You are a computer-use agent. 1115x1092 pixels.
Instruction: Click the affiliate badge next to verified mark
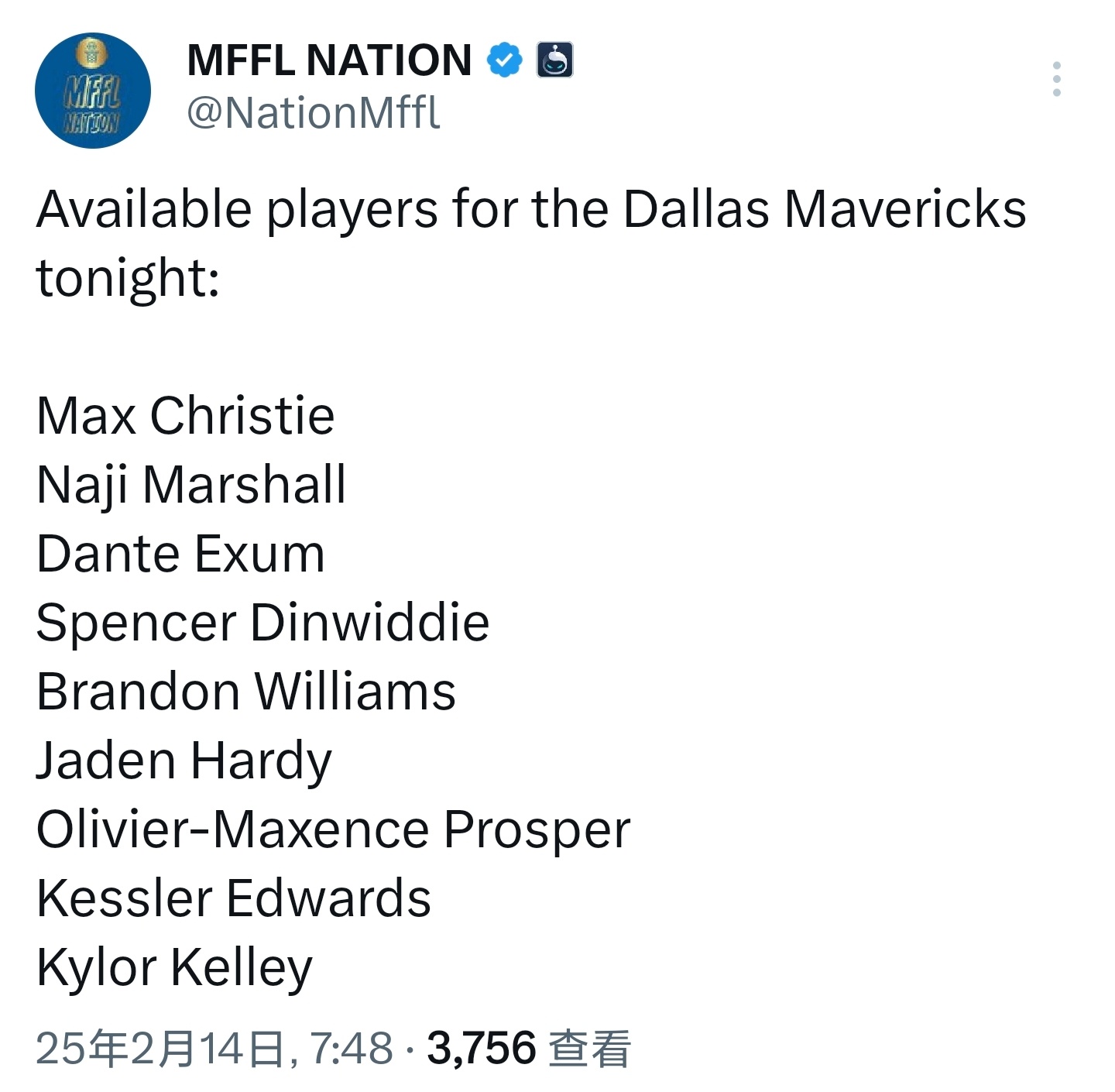[554, 60]
